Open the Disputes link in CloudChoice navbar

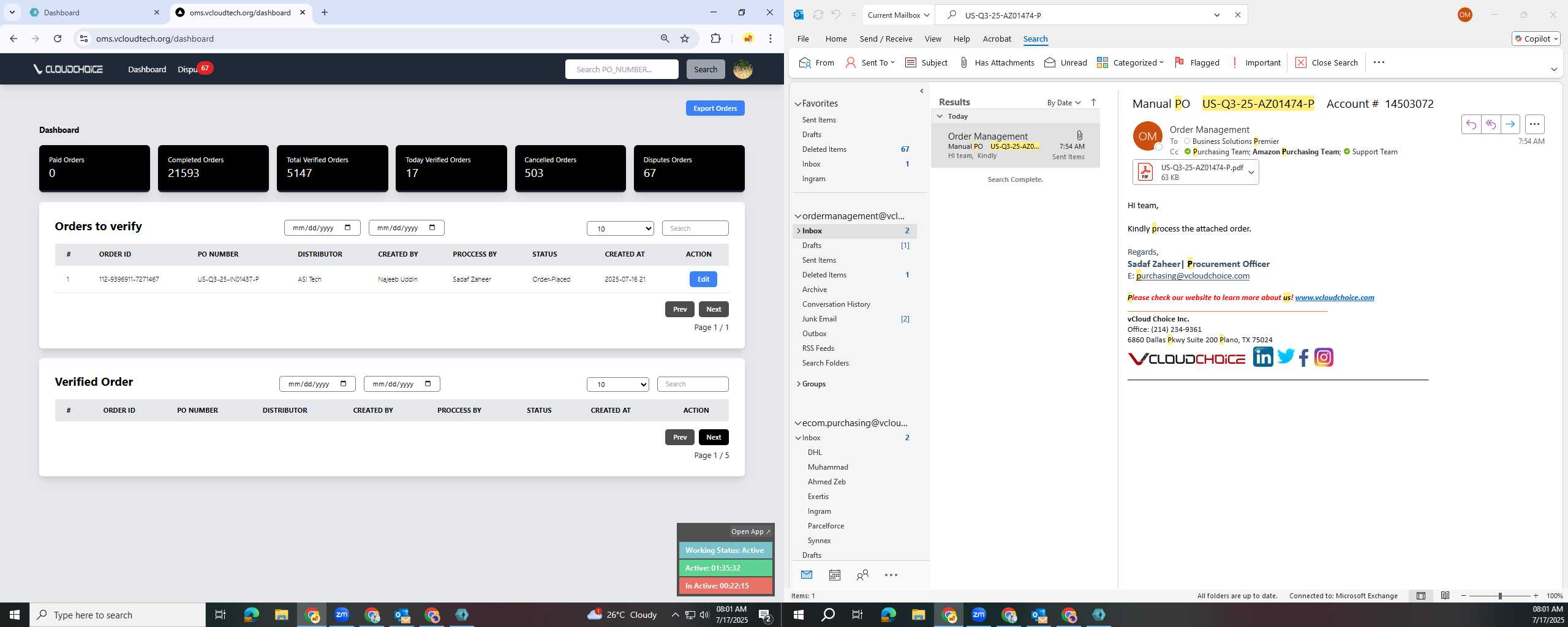[188, 69]
